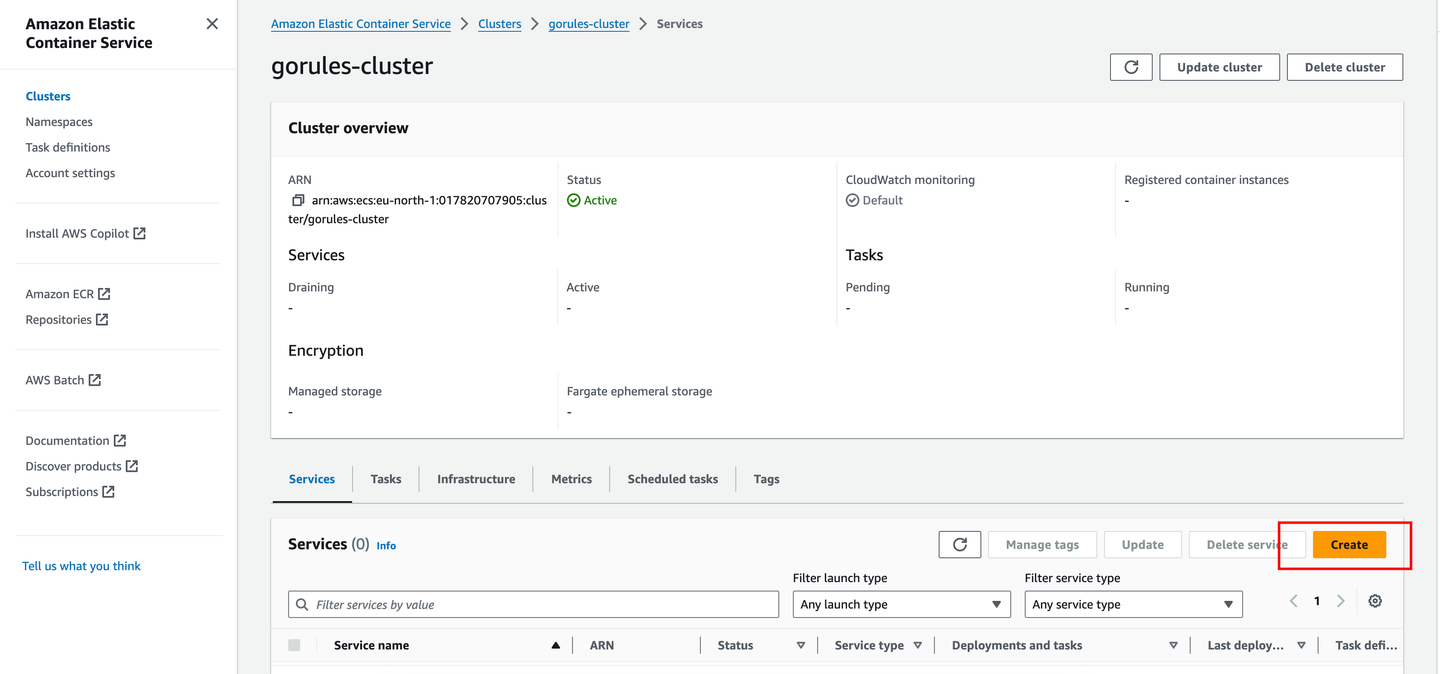Switch to the Metrics tab
Viewport: 1440px width, 674px height.
point(571,478)
